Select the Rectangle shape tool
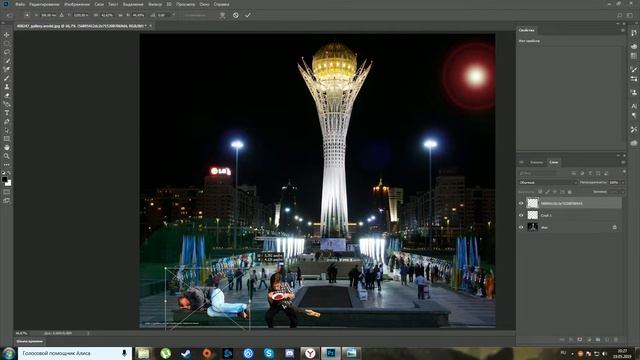640x360 pixels. (7, 139)
